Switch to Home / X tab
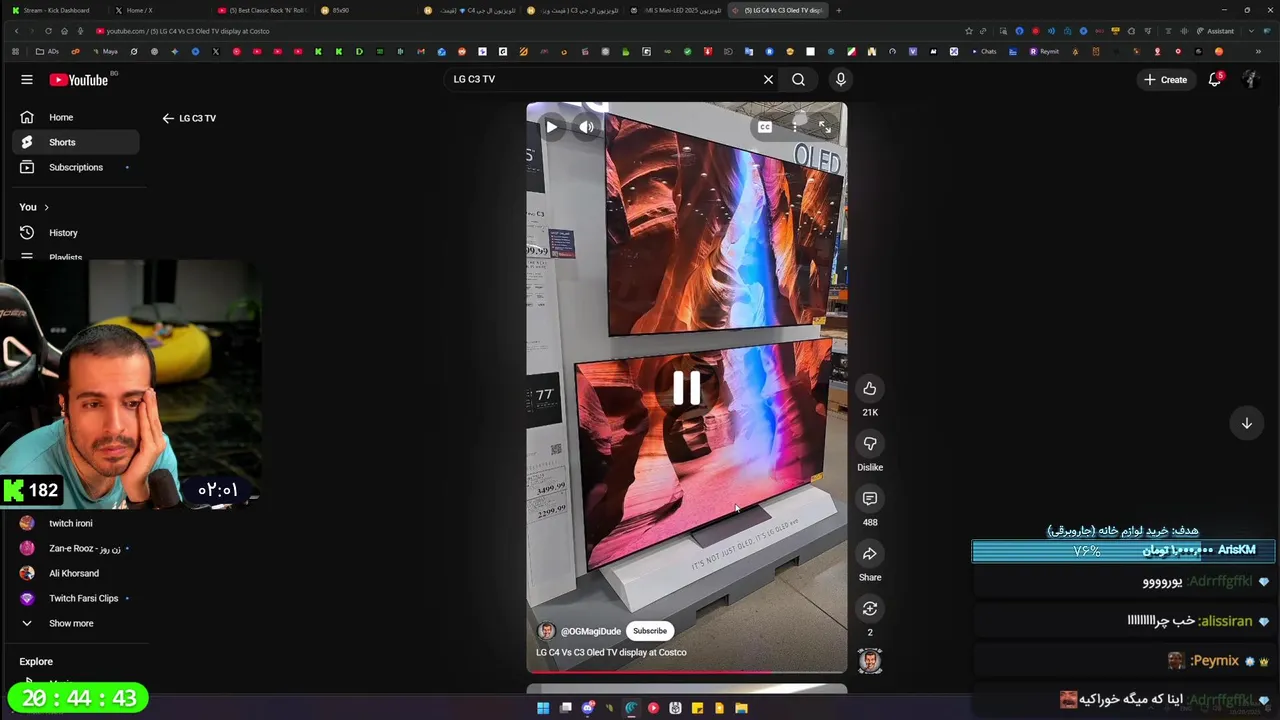This screenshot has width=1280, height=720. click(158, 10)
